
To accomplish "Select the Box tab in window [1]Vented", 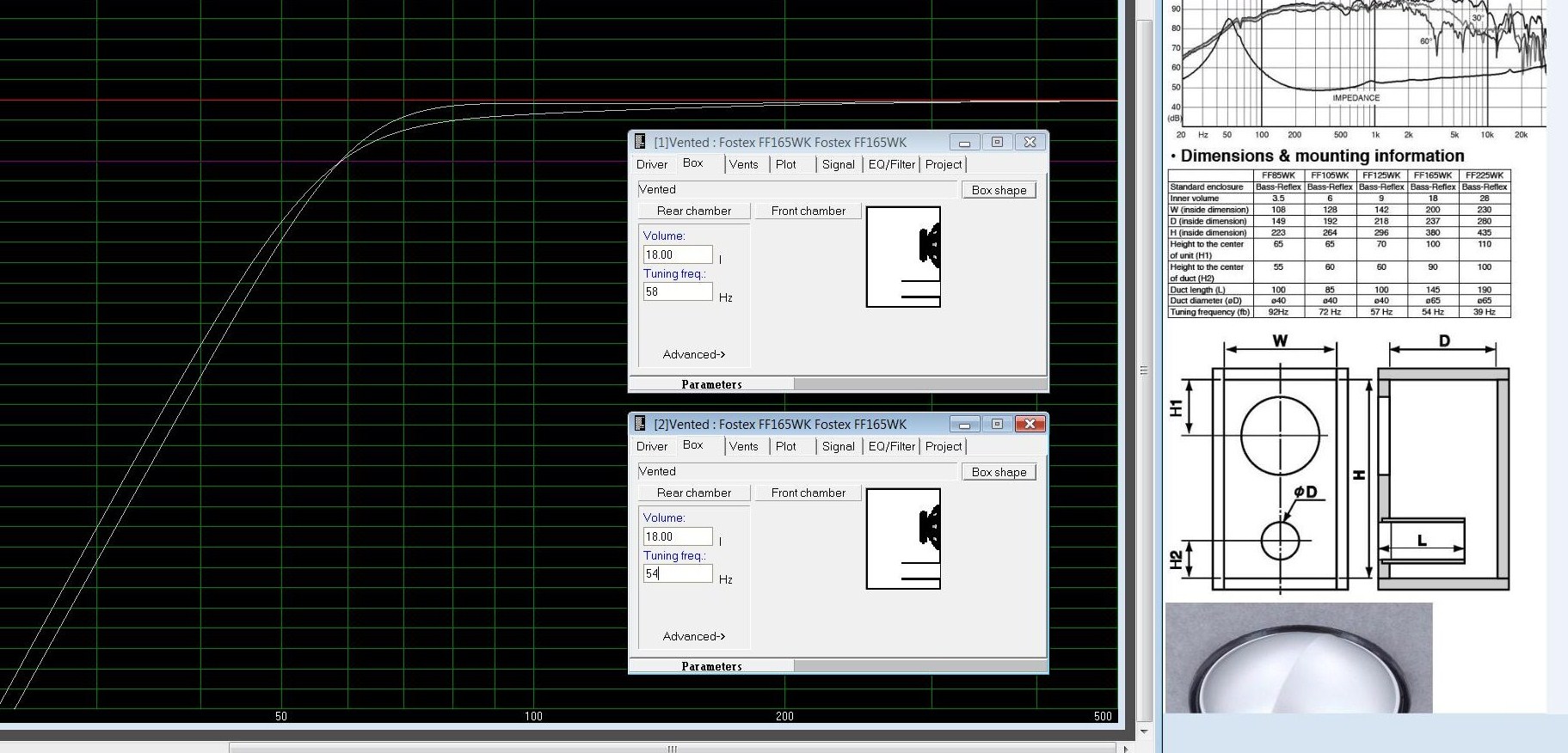I will coord(693,163).
